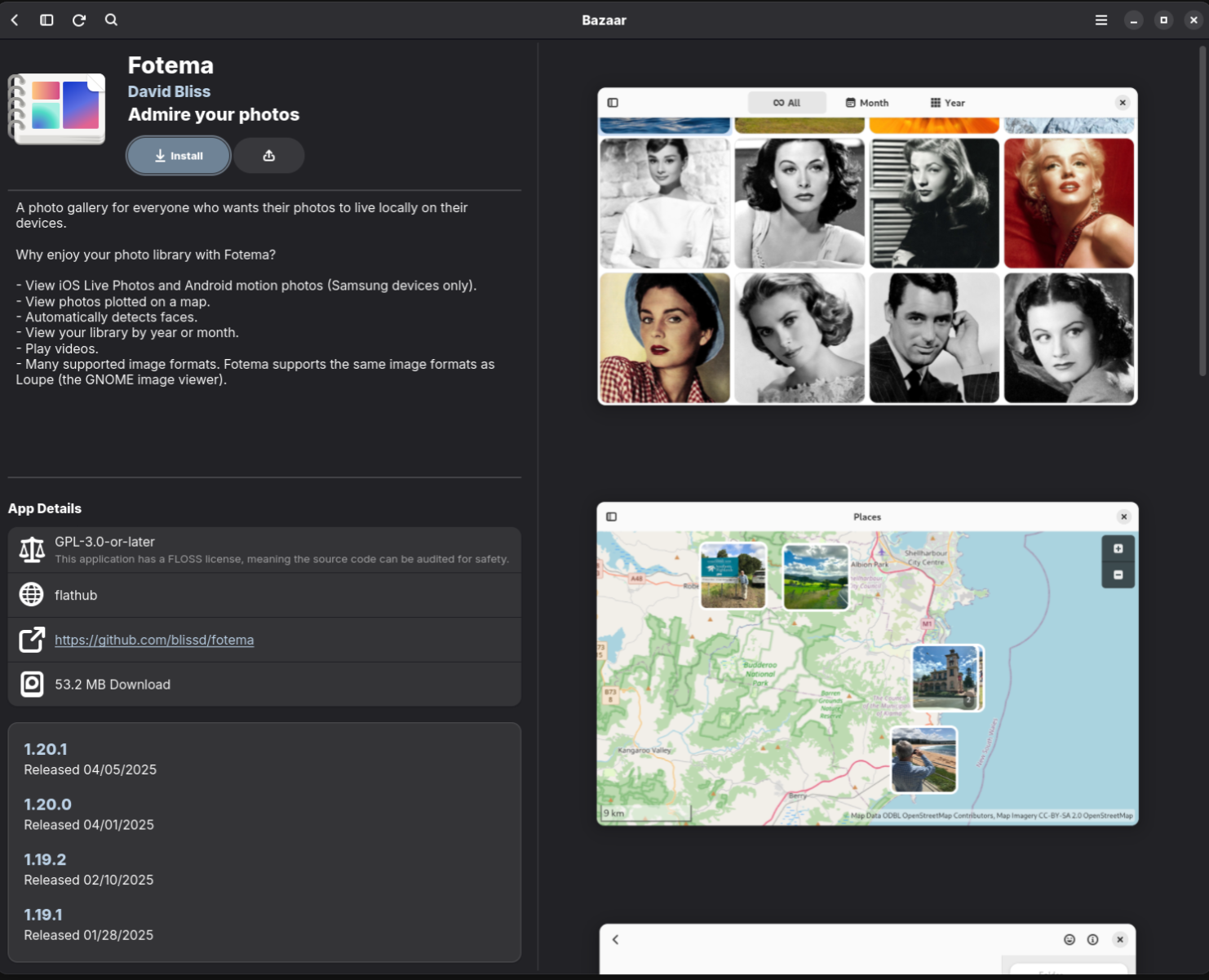The height and width of the screenshot is (980, 1209).
Task: Select version 1.20.1 release entry
Action: click(x=90, y=759)
